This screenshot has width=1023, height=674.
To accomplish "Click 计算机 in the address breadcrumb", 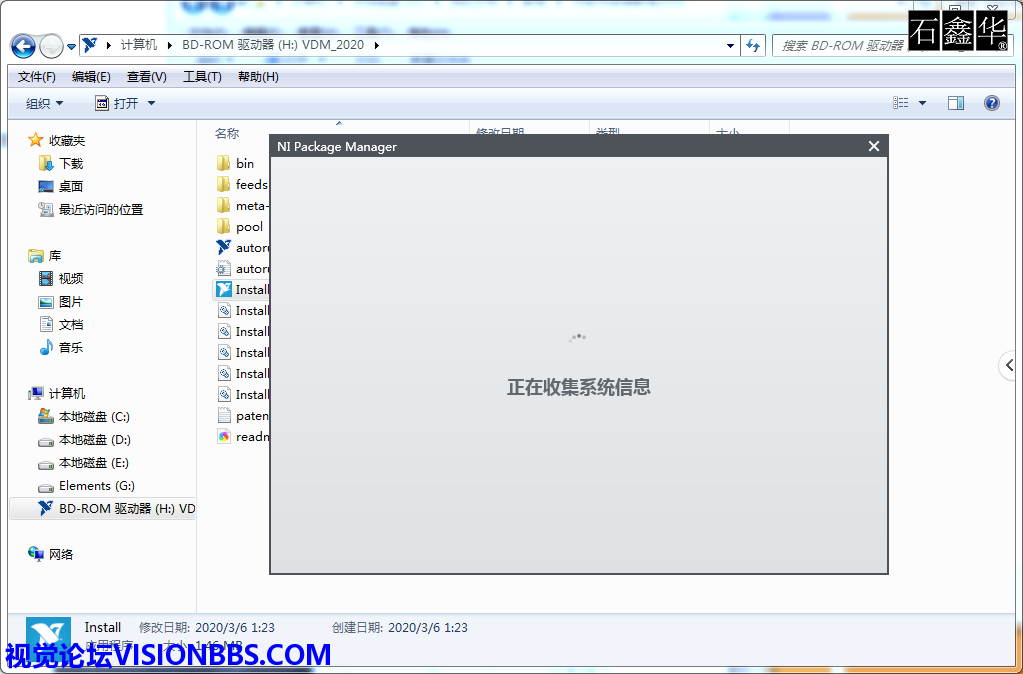I will pos(139,45).
